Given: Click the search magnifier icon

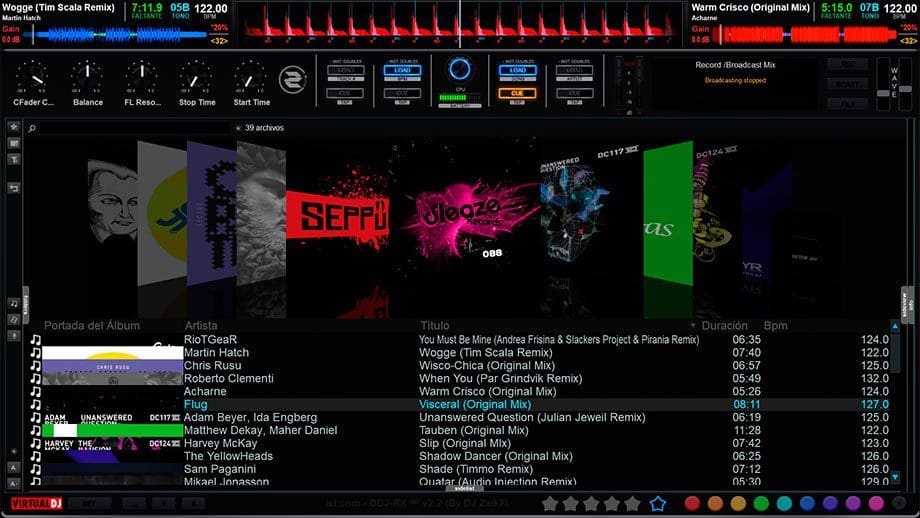Looking at the screenshot, I should pos(32,128).
